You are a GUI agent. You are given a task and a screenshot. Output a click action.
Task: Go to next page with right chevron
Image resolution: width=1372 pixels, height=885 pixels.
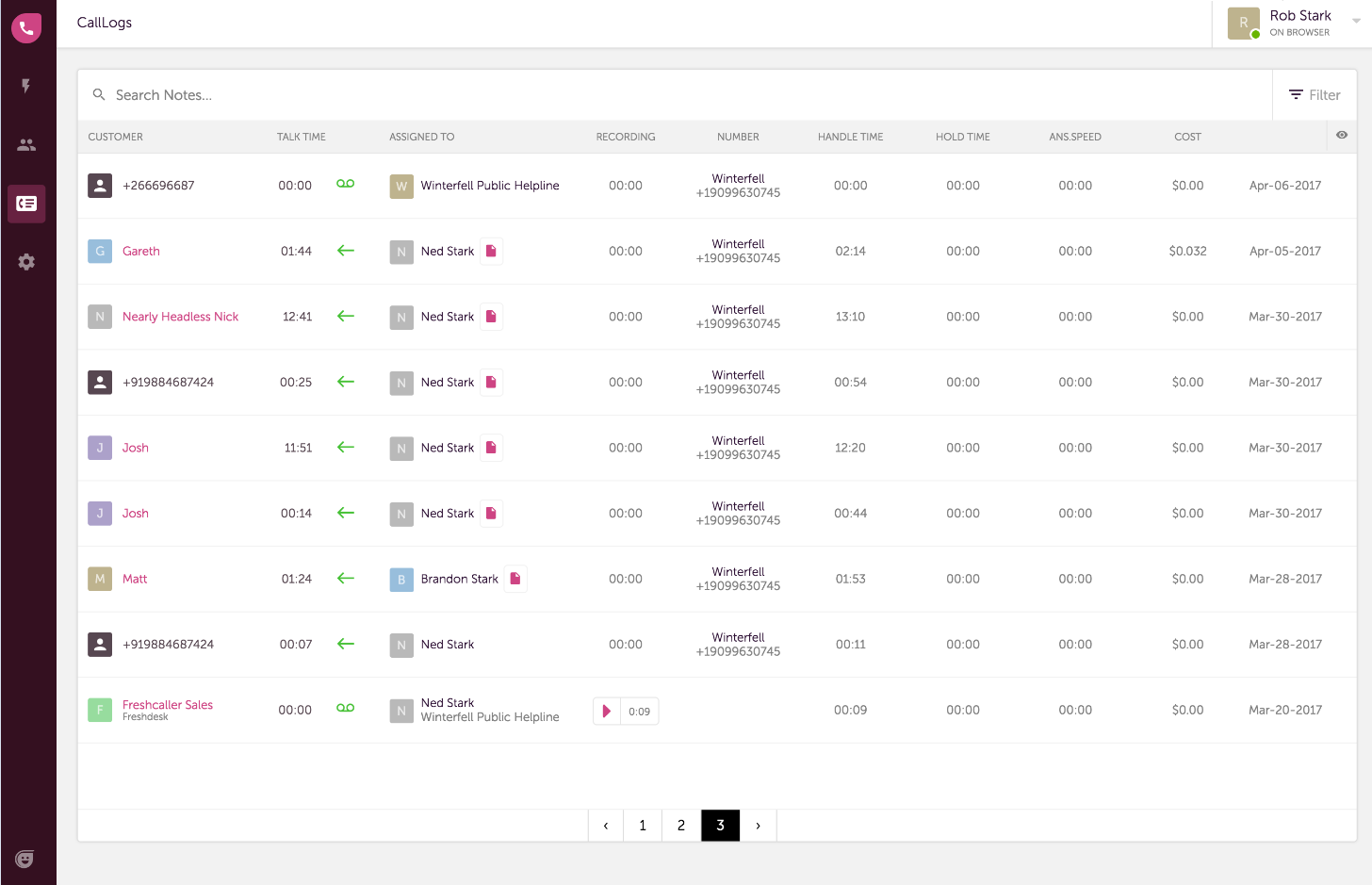pos(758,826)
